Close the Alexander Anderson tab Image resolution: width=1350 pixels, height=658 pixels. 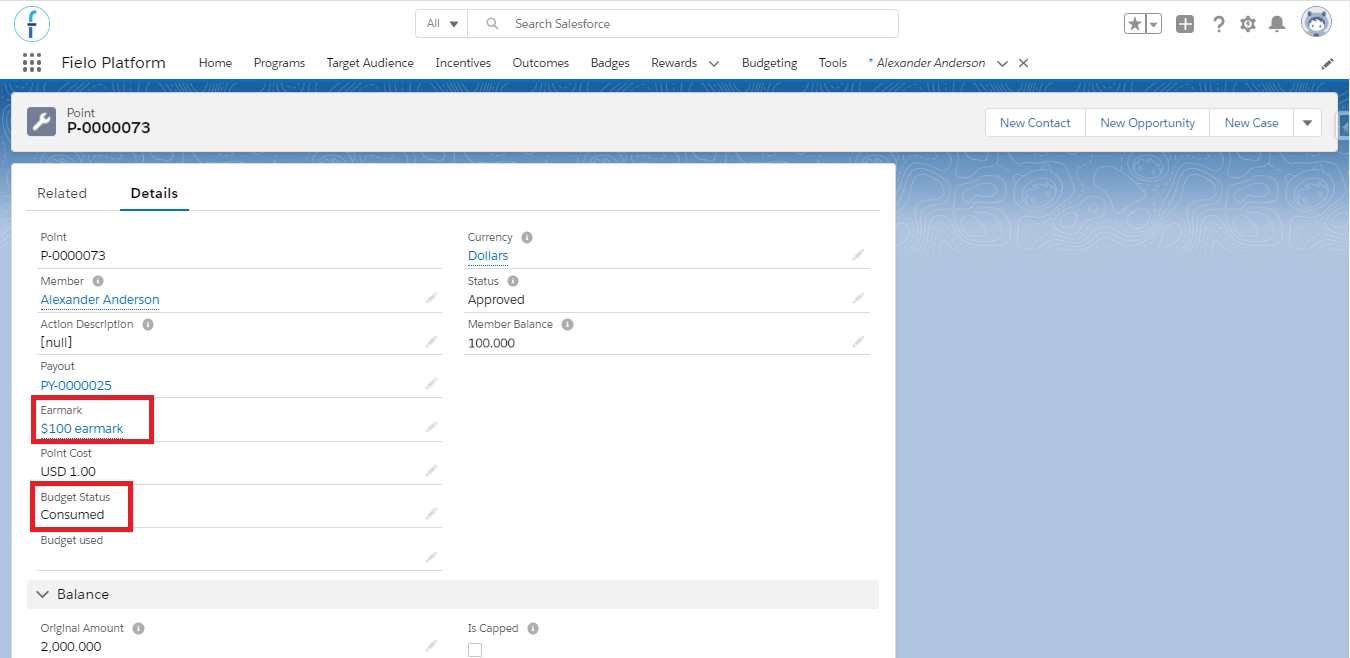point(1023,63)
